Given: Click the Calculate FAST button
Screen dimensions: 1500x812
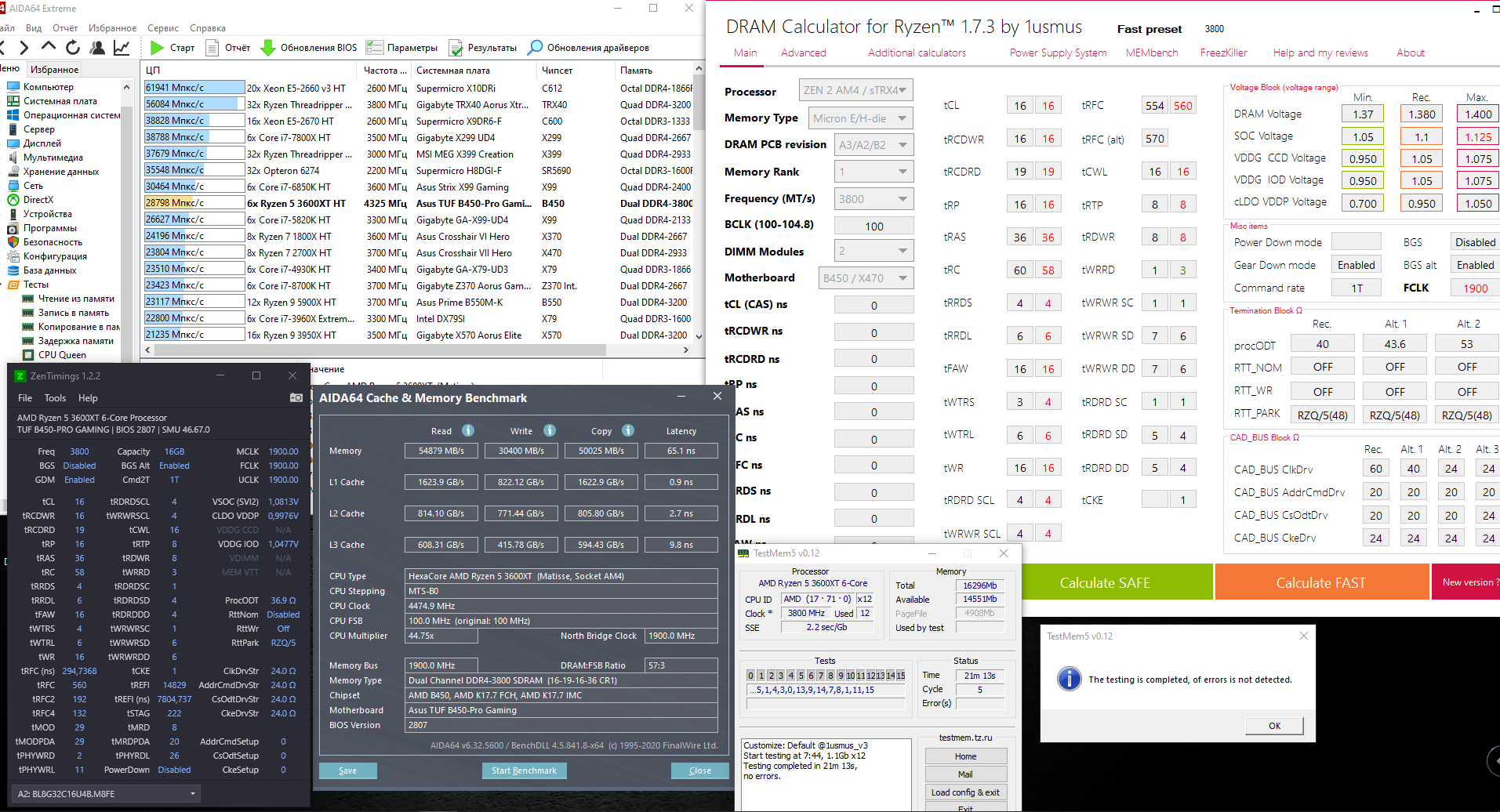Looking at the screenshot, I should [1321, 582].
